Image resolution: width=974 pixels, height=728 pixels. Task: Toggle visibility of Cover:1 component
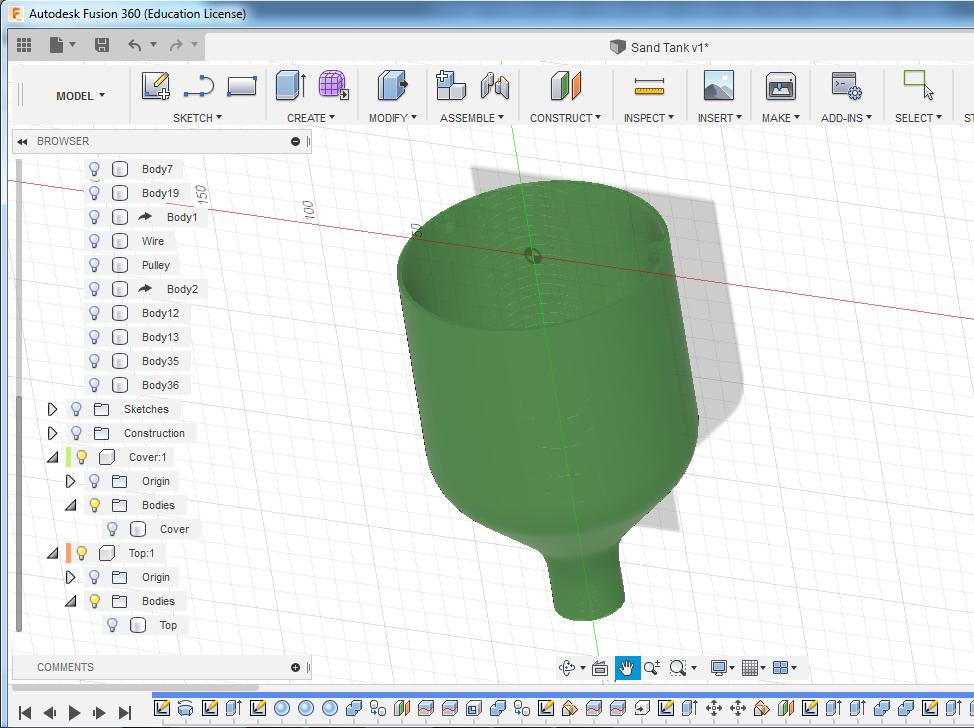point(82,457)
